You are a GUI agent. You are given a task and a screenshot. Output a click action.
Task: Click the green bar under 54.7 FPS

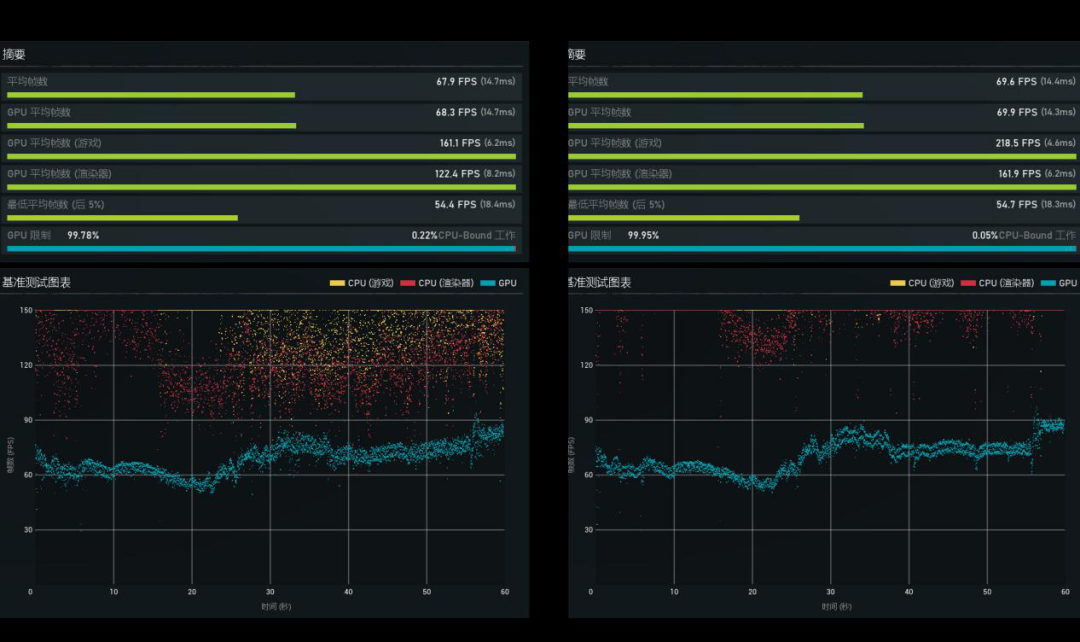[683, 218]
